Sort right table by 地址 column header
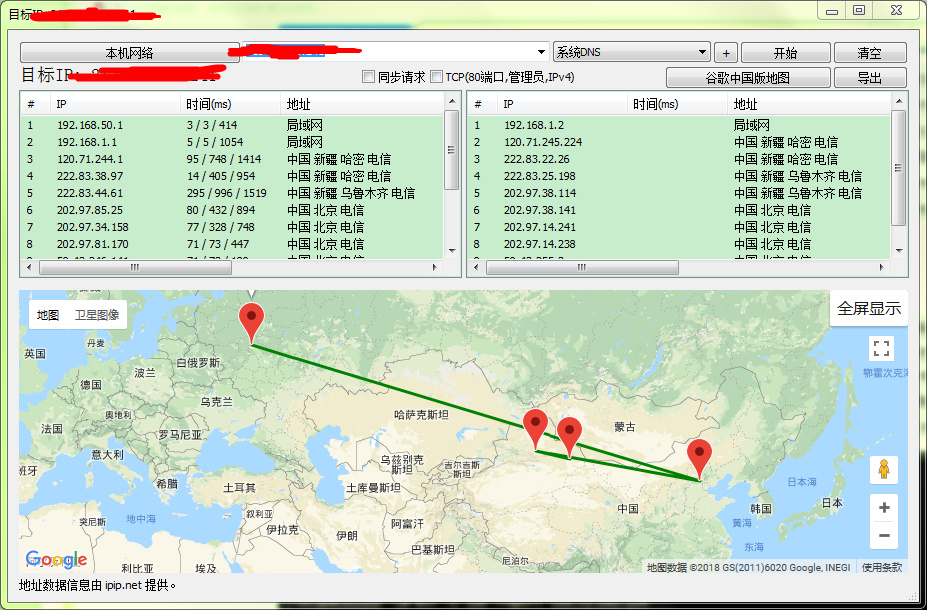 [809, 104]
